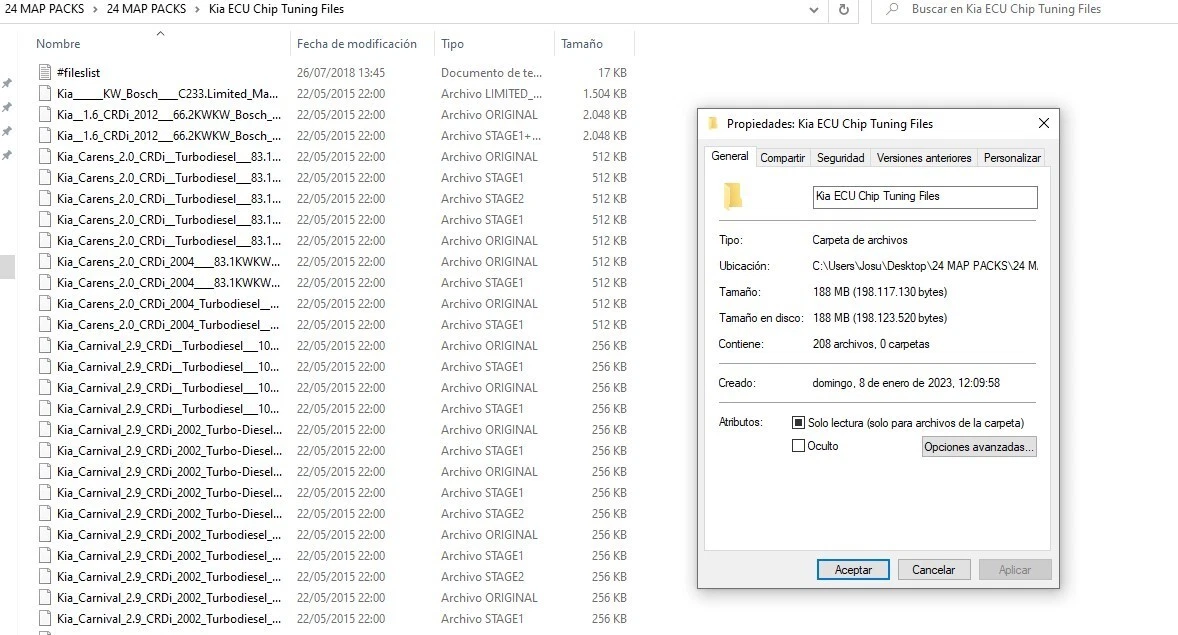Click the folder icon in the Properties General tab

(732, 196)
